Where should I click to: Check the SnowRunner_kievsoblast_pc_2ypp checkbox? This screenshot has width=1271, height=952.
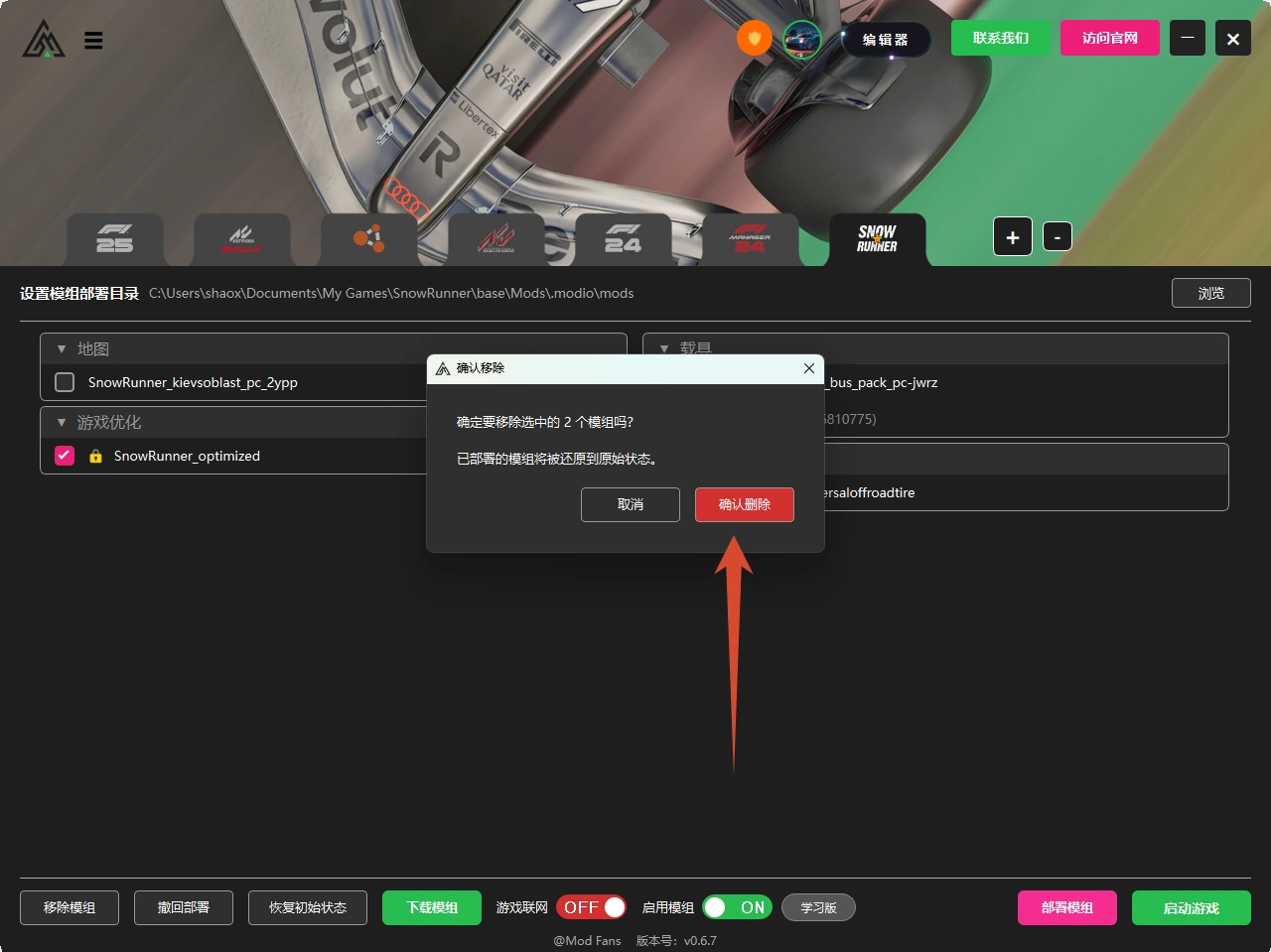pyautogui.click(x=65, y=382)
